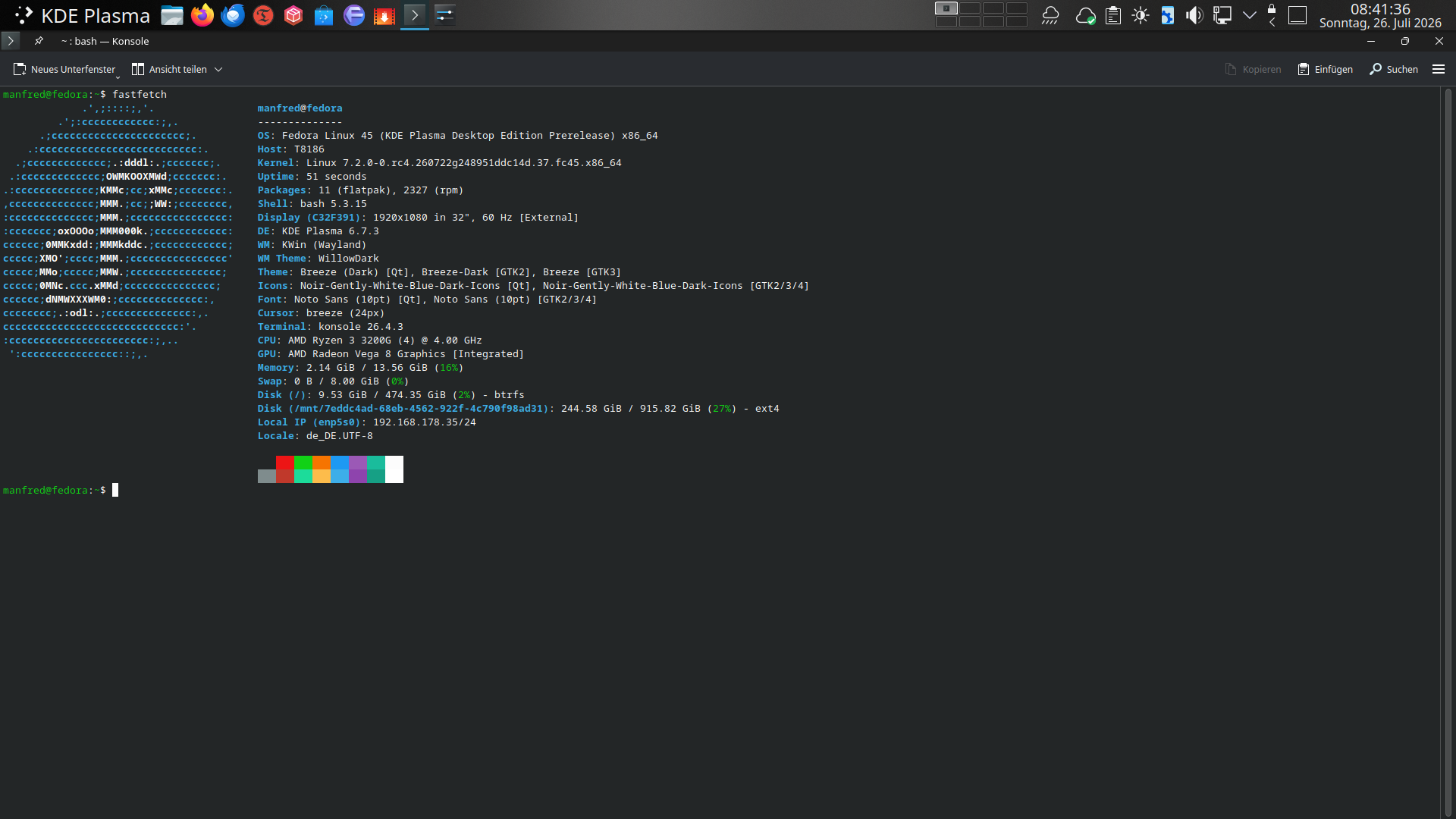
Task: Open the blue gear tray icon
Action: coord(1168,15)
